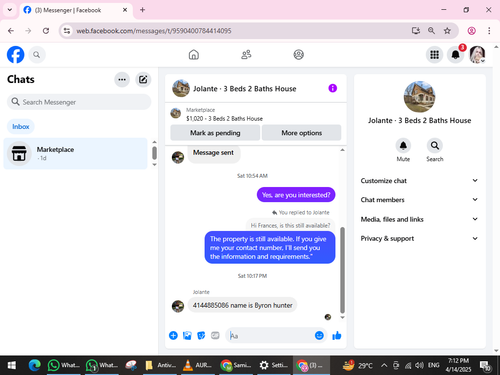Switch to the Messenger | Facebook browser tab
This screenshot has width=500, height=375.
pos(76,10)
